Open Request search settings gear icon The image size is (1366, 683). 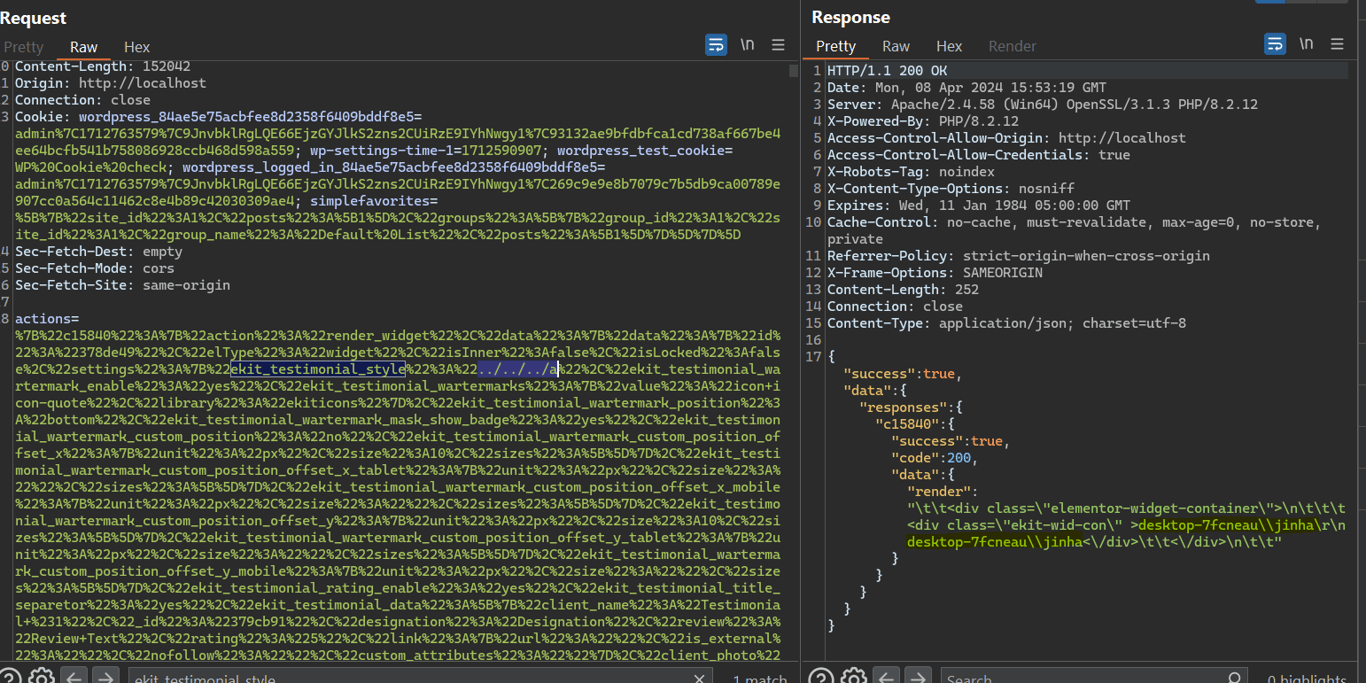pyautogui.click(x=41, y=677)
